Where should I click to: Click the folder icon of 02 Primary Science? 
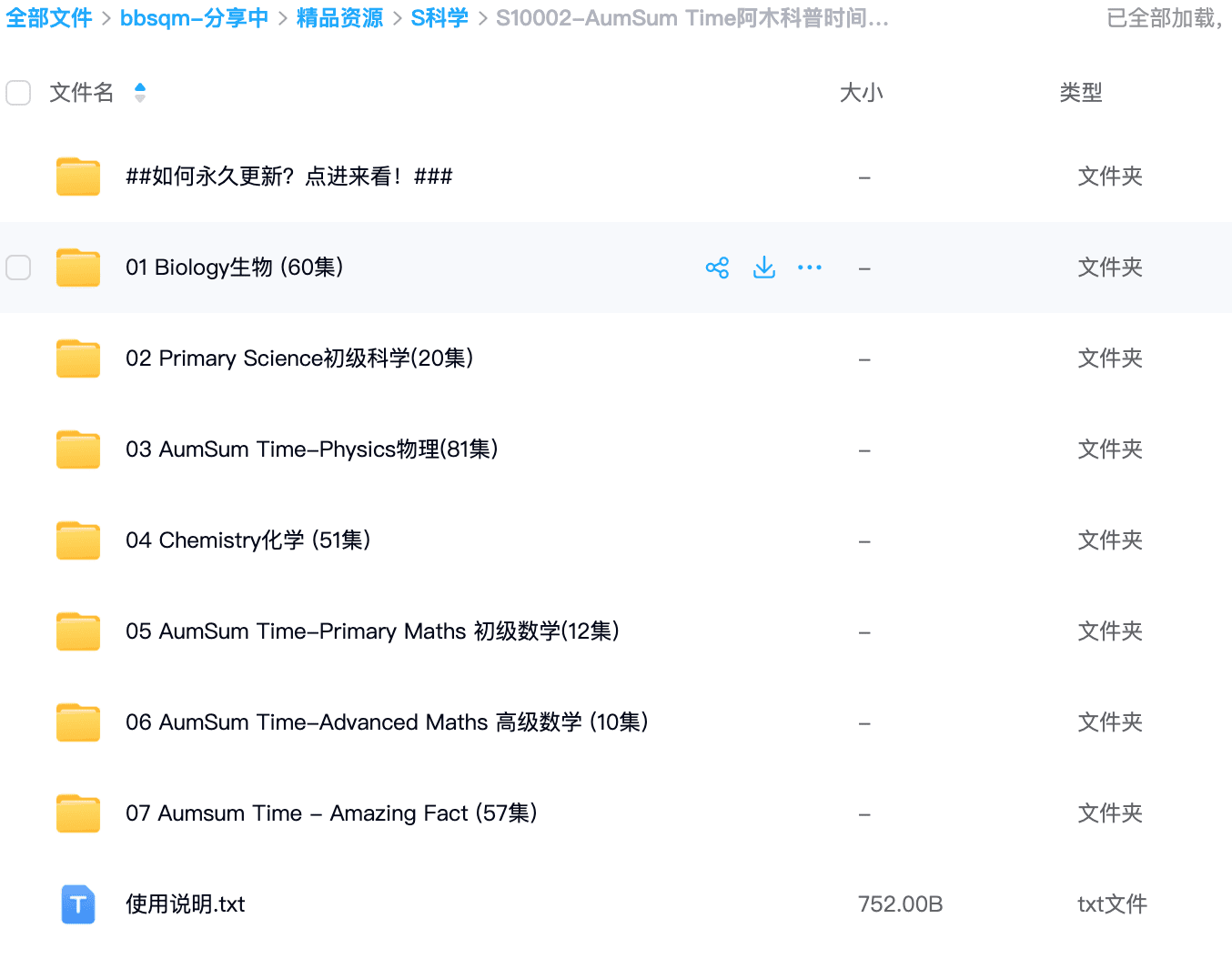(78, 358)
